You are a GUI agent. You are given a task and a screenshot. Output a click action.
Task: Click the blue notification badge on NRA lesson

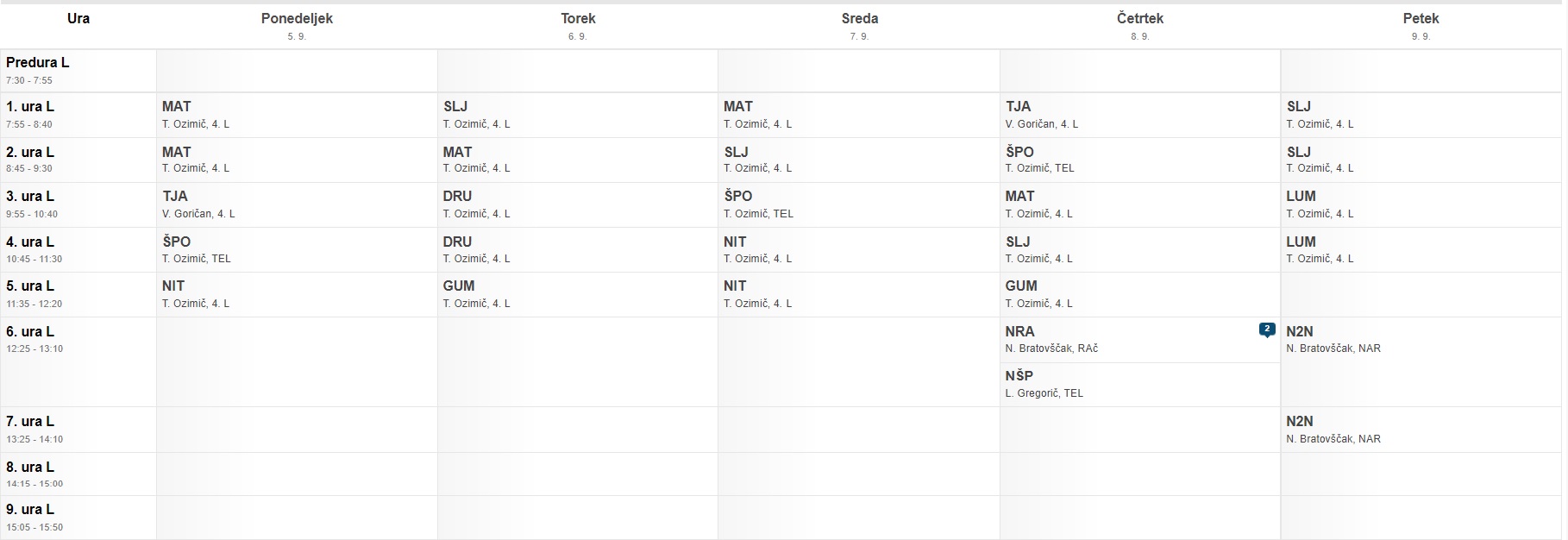[1266, 330]
